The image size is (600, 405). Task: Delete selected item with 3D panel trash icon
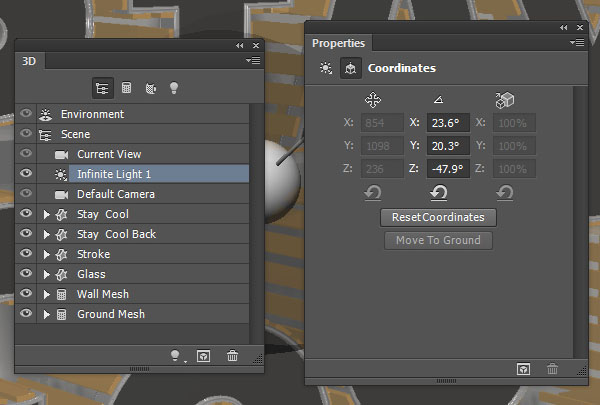tap(232, 355)
